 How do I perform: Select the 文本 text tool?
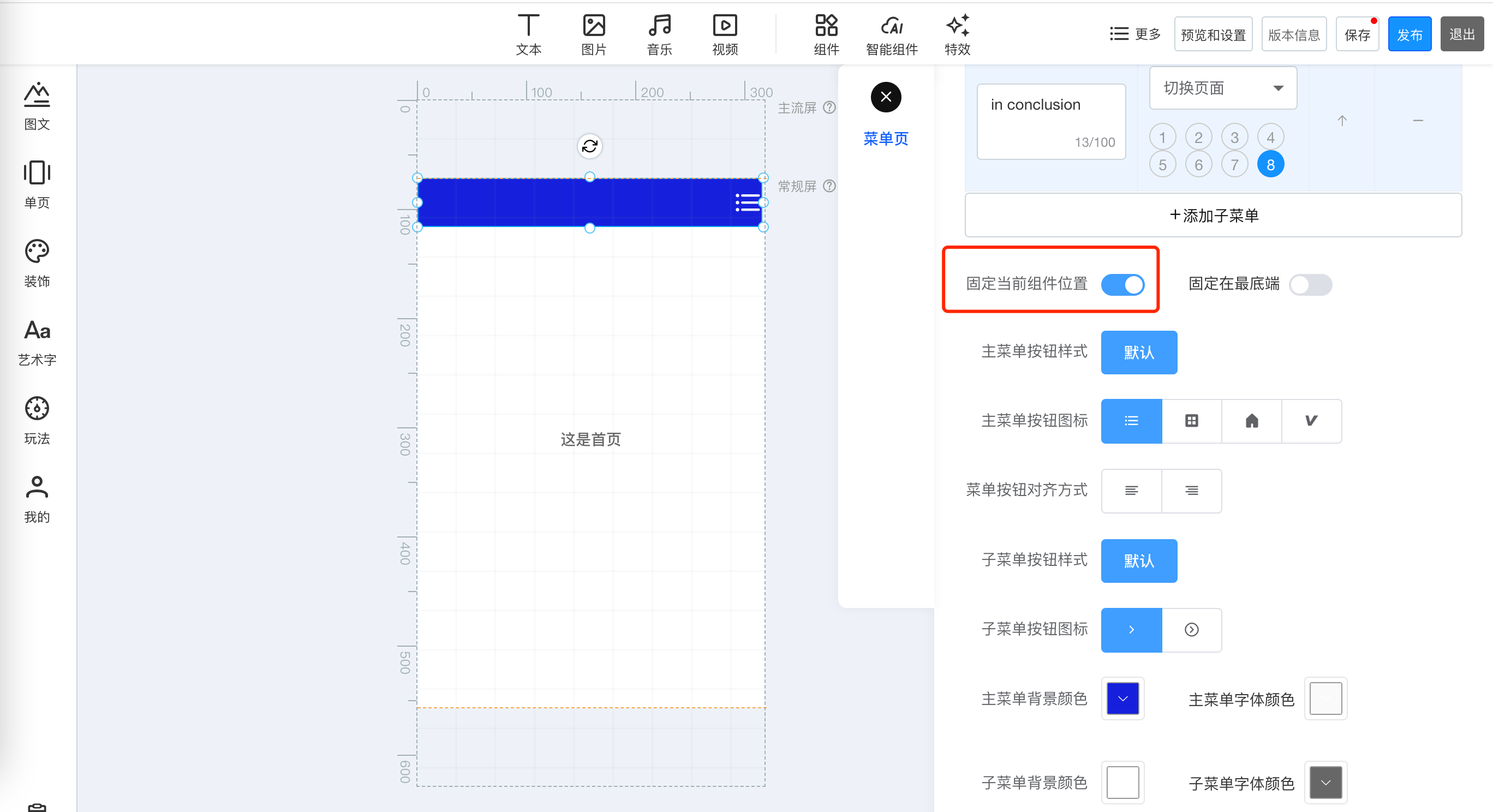[x=528, y=35]
